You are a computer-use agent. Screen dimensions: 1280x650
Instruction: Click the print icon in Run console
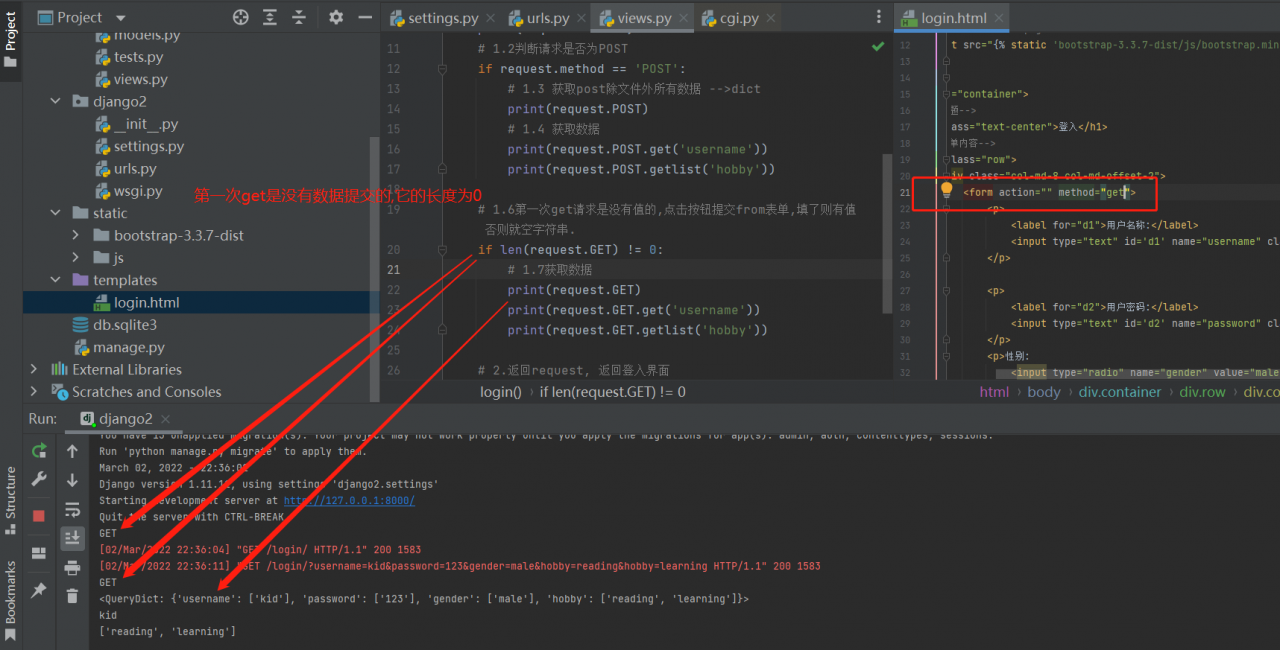point(72,567)
